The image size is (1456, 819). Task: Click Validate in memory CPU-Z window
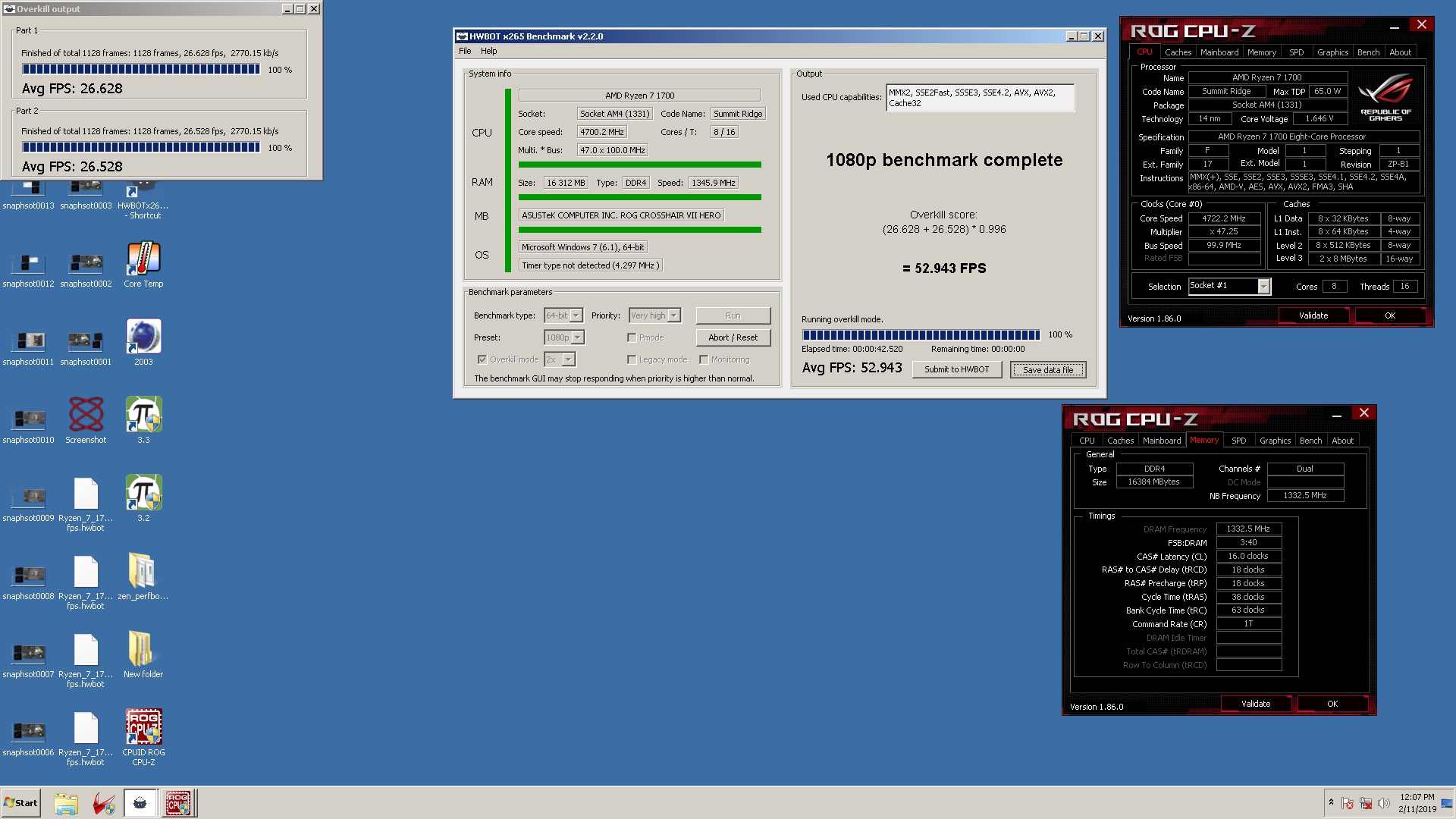1256,704
